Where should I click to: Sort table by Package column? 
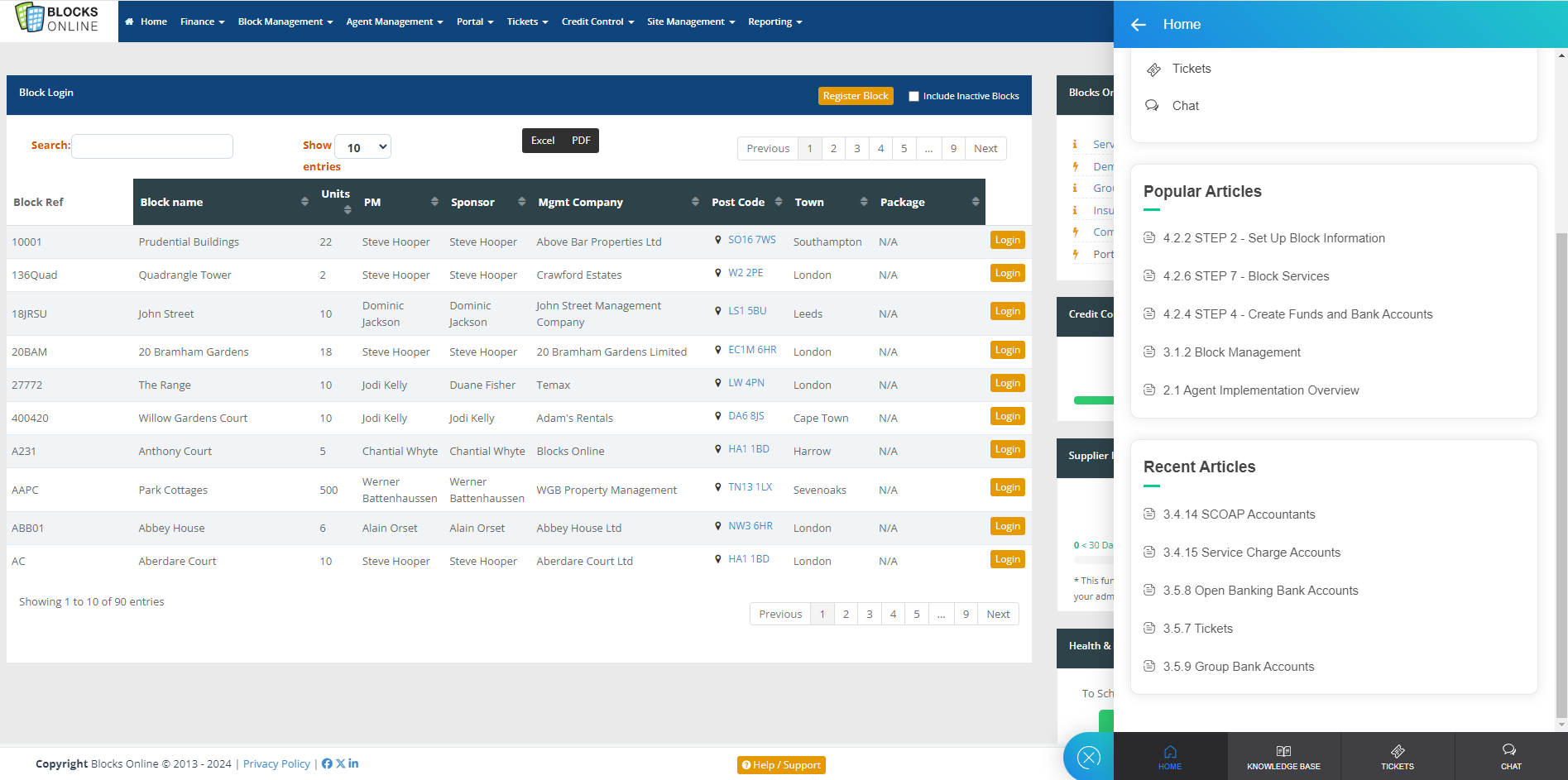[929, 202]
